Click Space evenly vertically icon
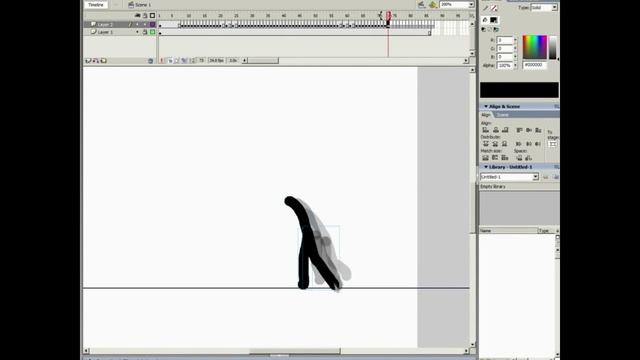 [x=519, y=158]
